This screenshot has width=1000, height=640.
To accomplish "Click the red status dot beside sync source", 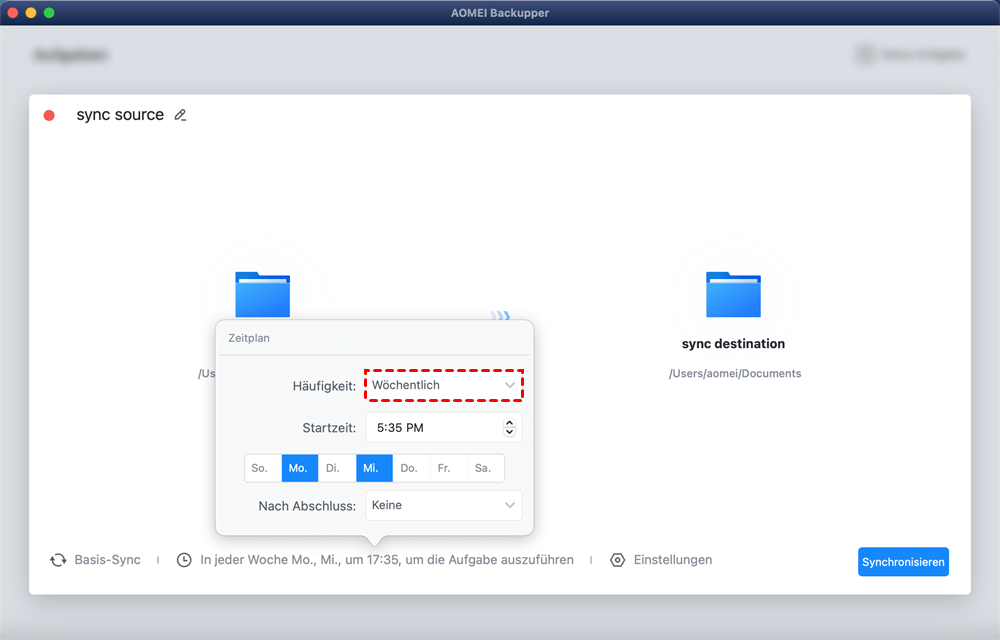I will [49, 115].
